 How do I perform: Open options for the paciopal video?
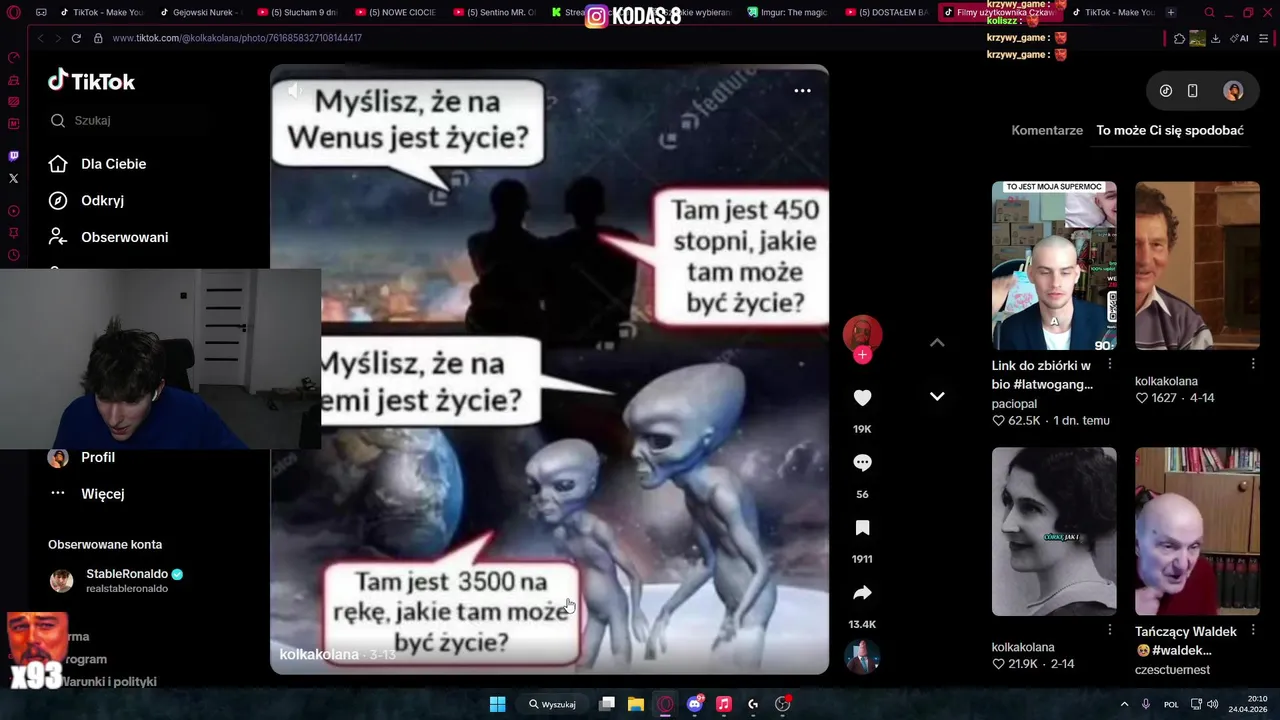coord(1109,364)
